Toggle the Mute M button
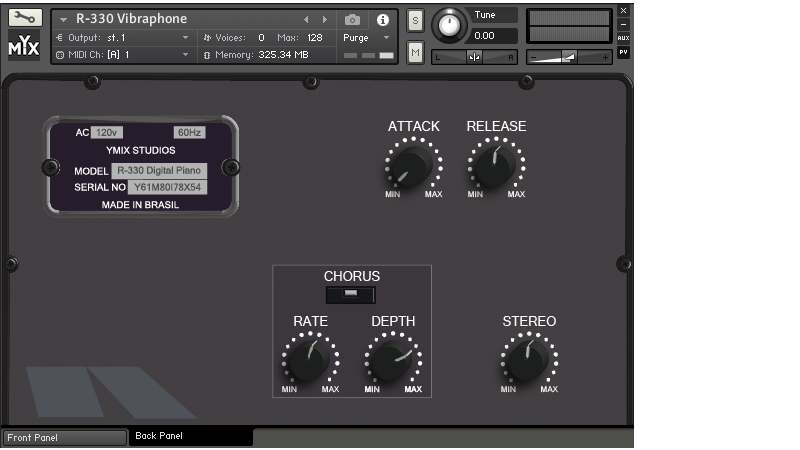The width and height of the screenshot is (800, 450). (x=415, y=52)
